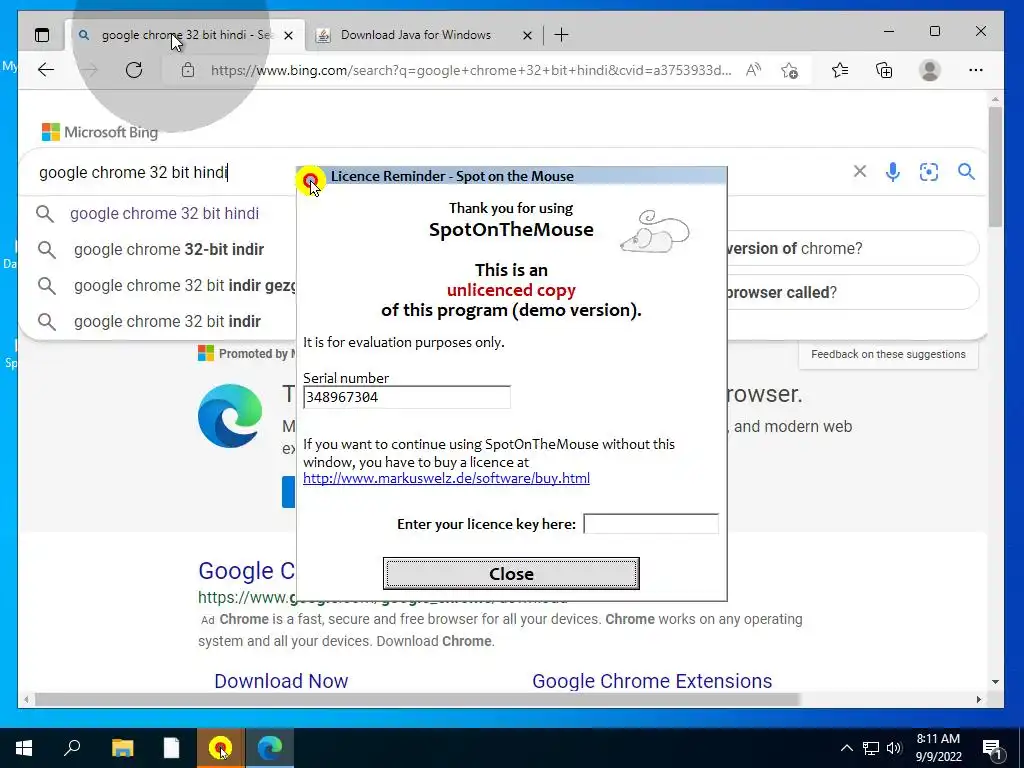Open Windows taskbar search
Image resolution: width=1024 pixels, height=768 pixels.
click(x=72, y=748)
